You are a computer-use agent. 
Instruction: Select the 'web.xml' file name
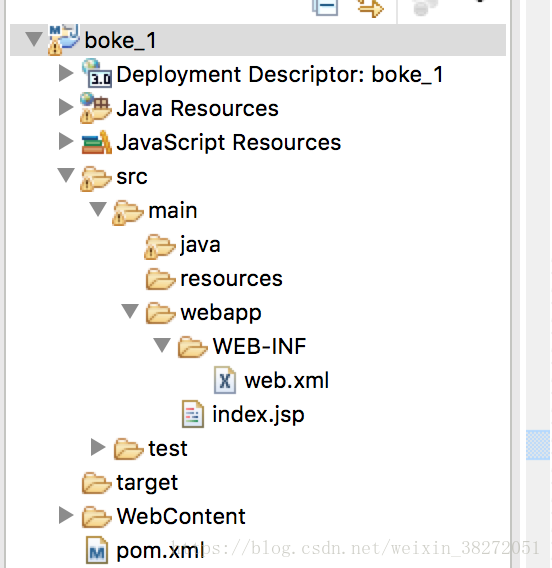[x=287, y=381]
